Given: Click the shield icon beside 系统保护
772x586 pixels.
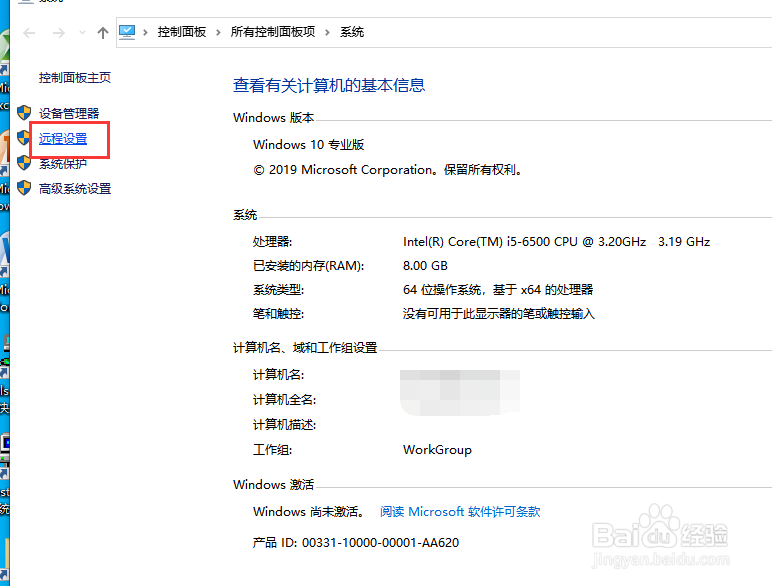Looking at the screenshot, I should coord(24,163).
